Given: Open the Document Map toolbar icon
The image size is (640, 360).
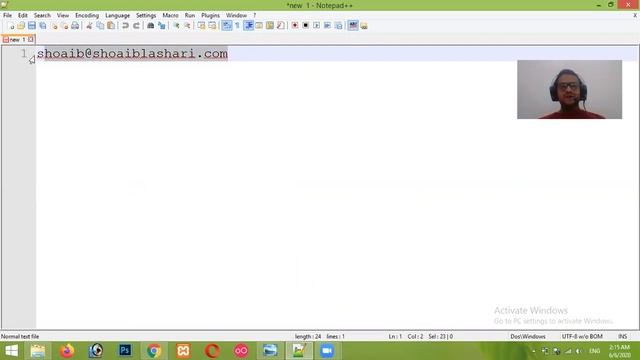Looking at the screenshot, I should click(270, 26).
